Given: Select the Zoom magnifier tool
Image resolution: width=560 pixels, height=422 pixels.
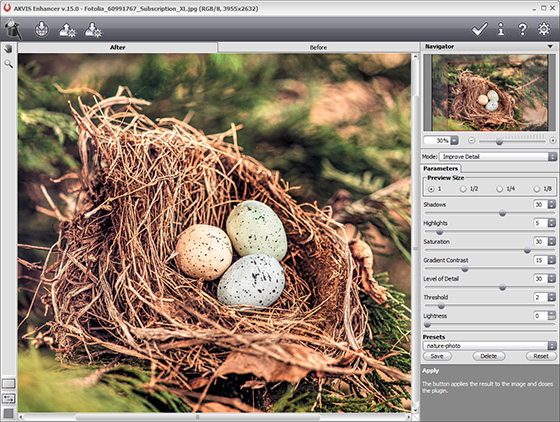Looking at the screenshot, I should click(x=8, y=64).
